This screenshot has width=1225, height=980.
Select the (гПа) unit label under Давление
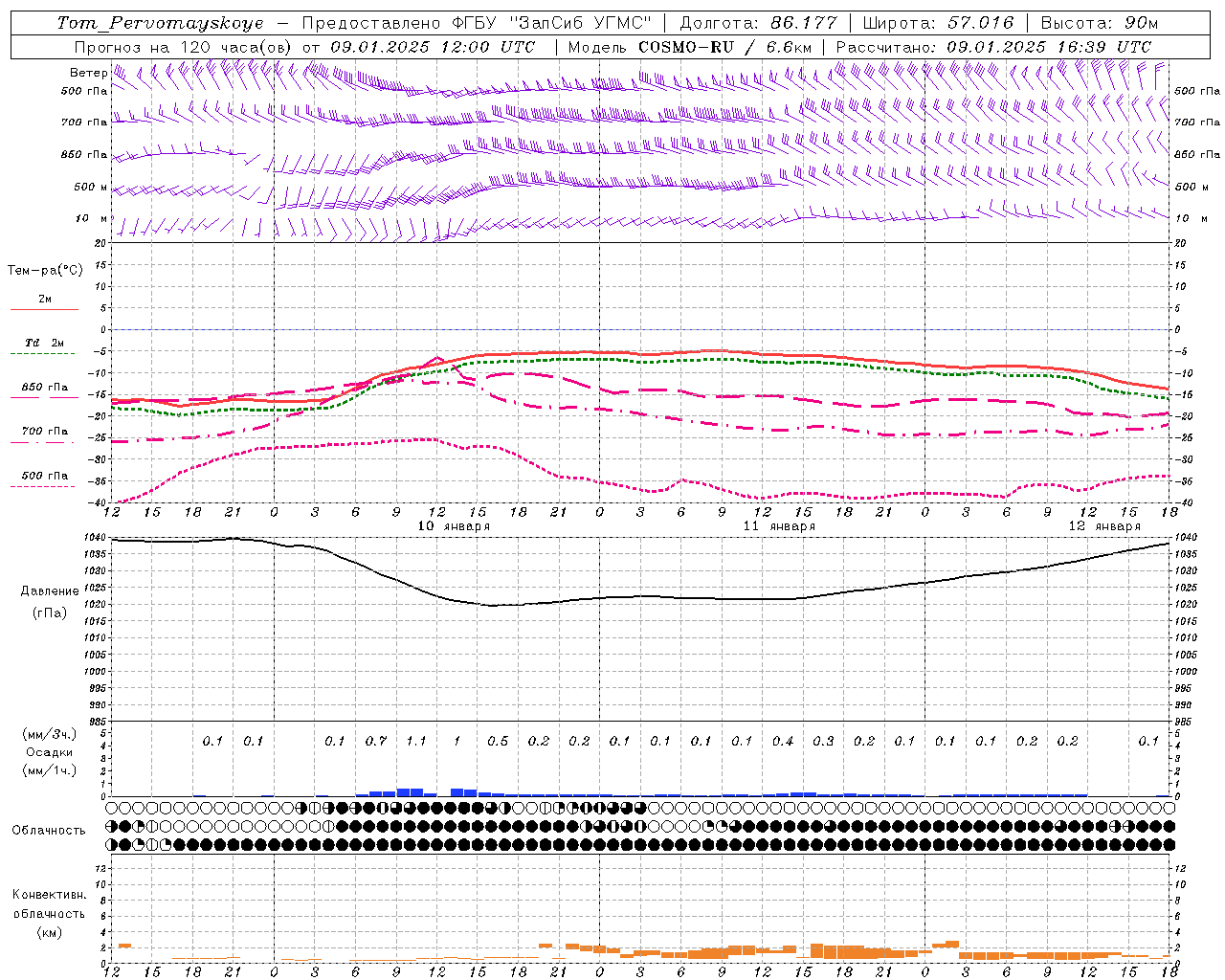pyautogui.click(x=50, y=612)
